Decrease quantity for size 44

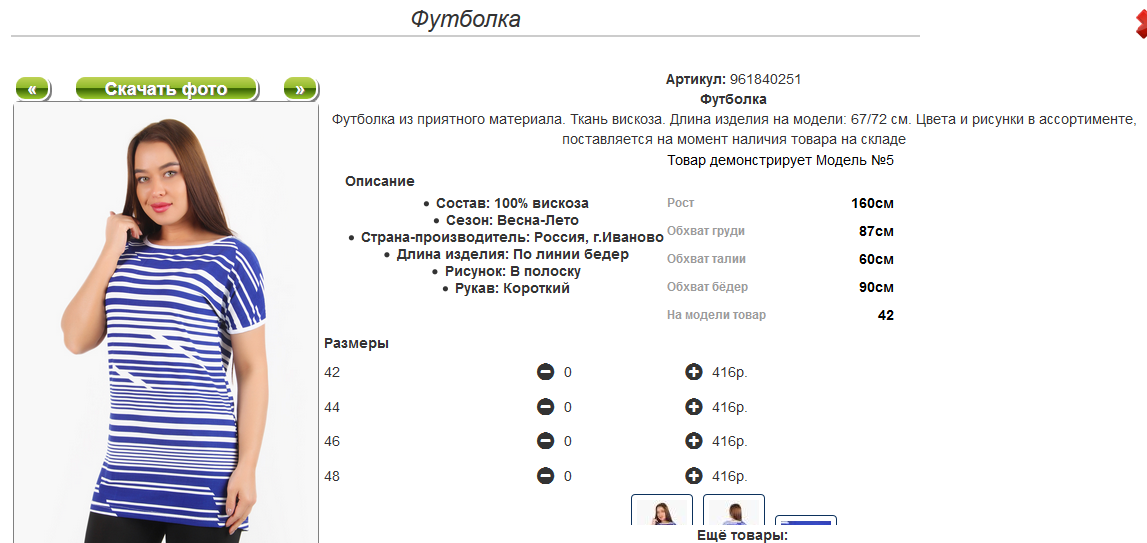point(545,407)
